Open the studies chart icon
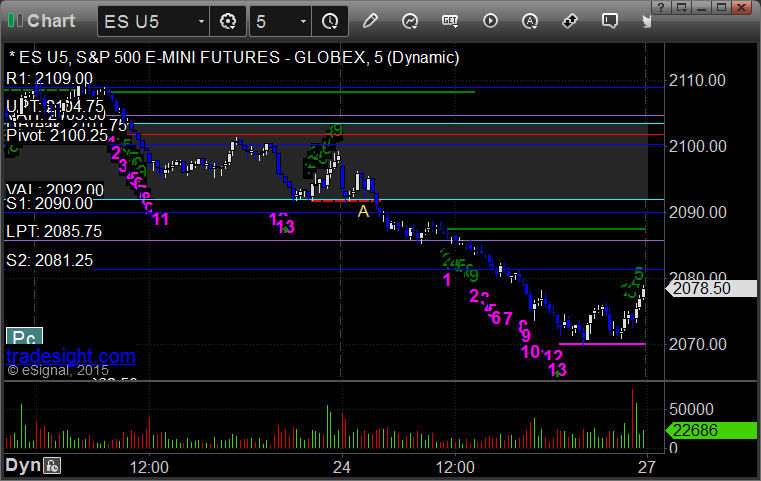Viewport: 761px width, 481px height. coord(410,21)
